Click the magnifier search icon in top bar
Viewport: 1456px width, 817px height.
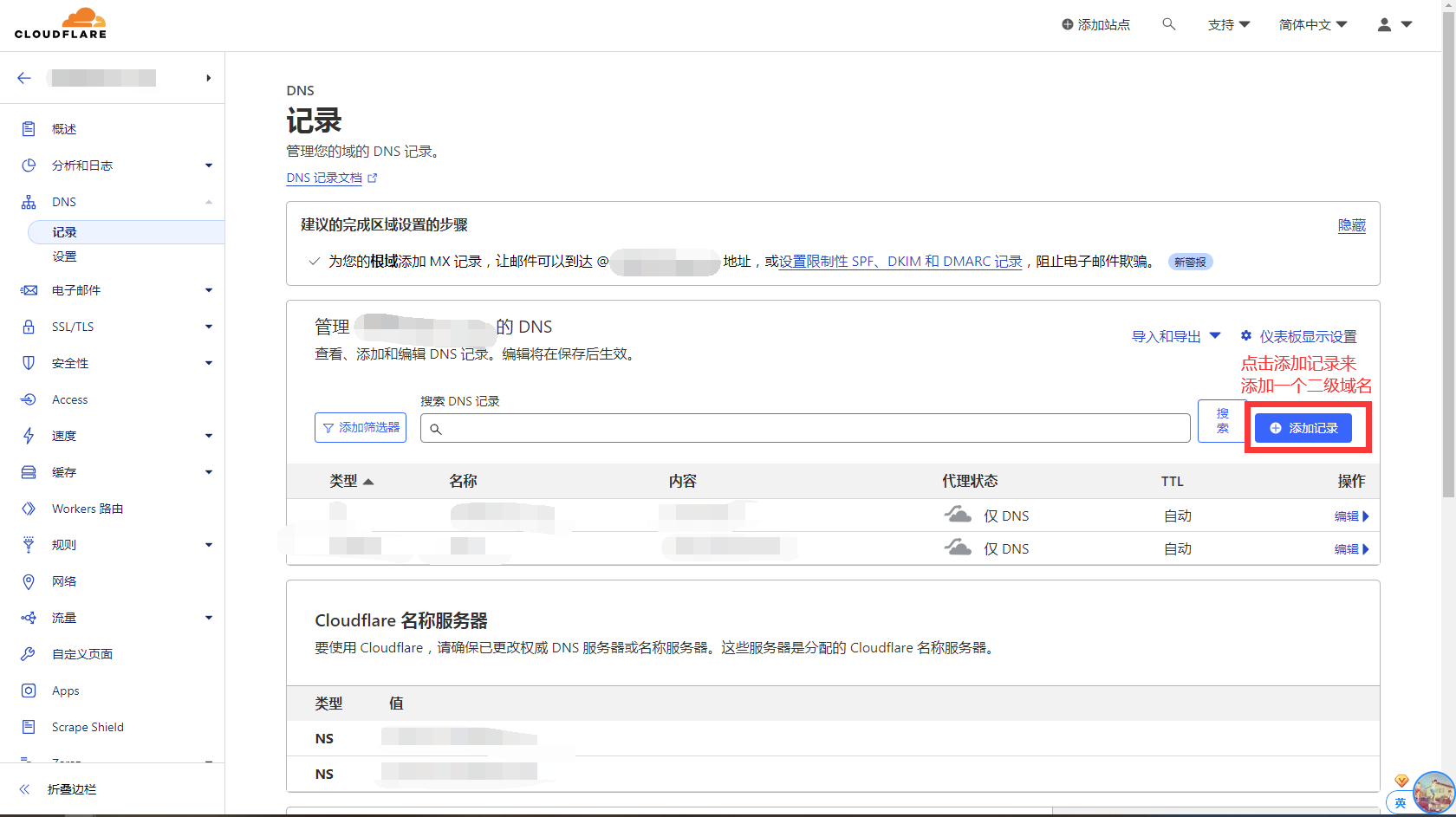(1169, 24)
